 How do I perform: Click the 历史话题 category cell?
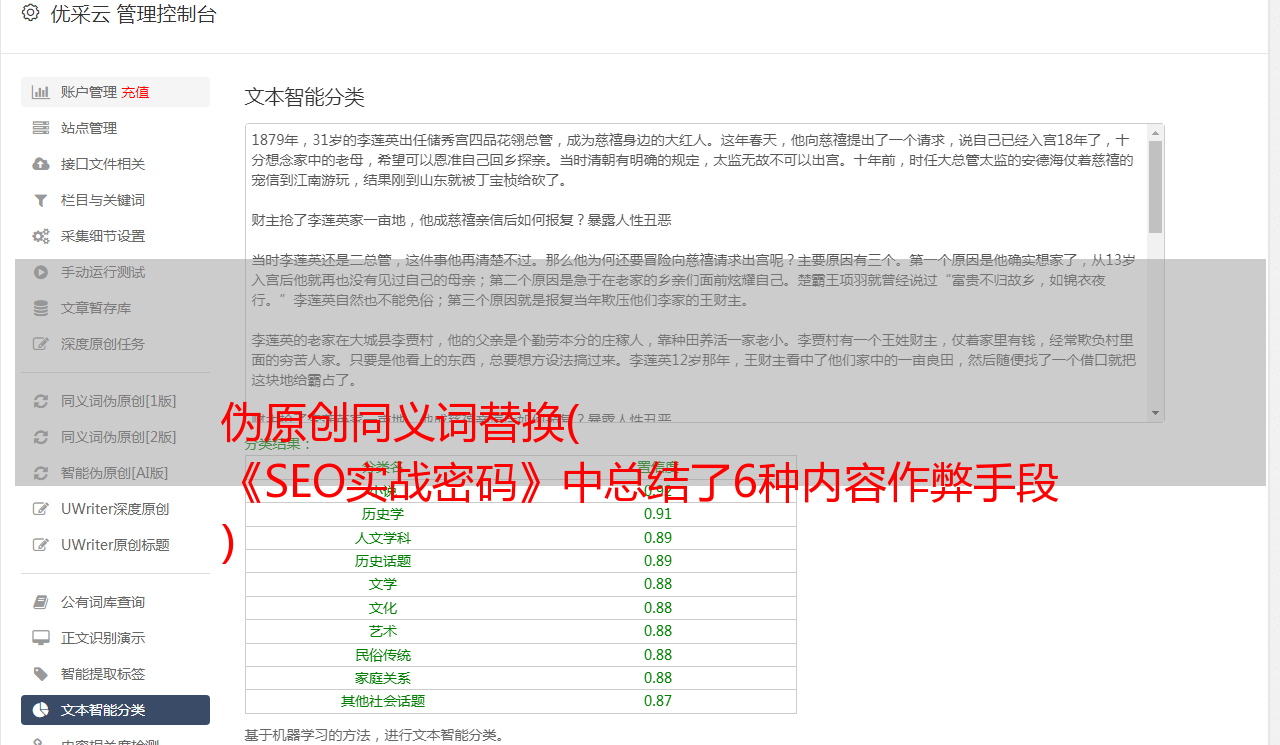[x=383, y=561]
